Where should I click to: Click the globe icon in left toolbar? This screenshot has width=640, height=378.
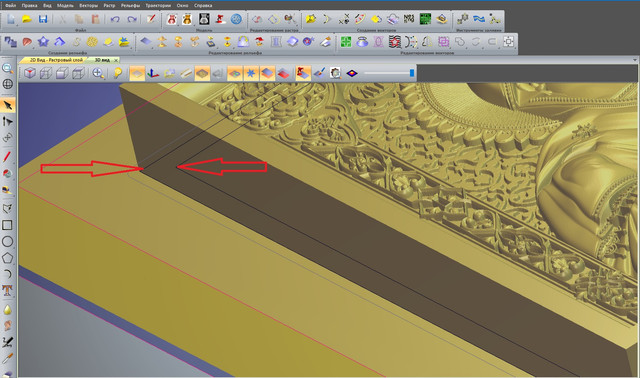(7, 84)
